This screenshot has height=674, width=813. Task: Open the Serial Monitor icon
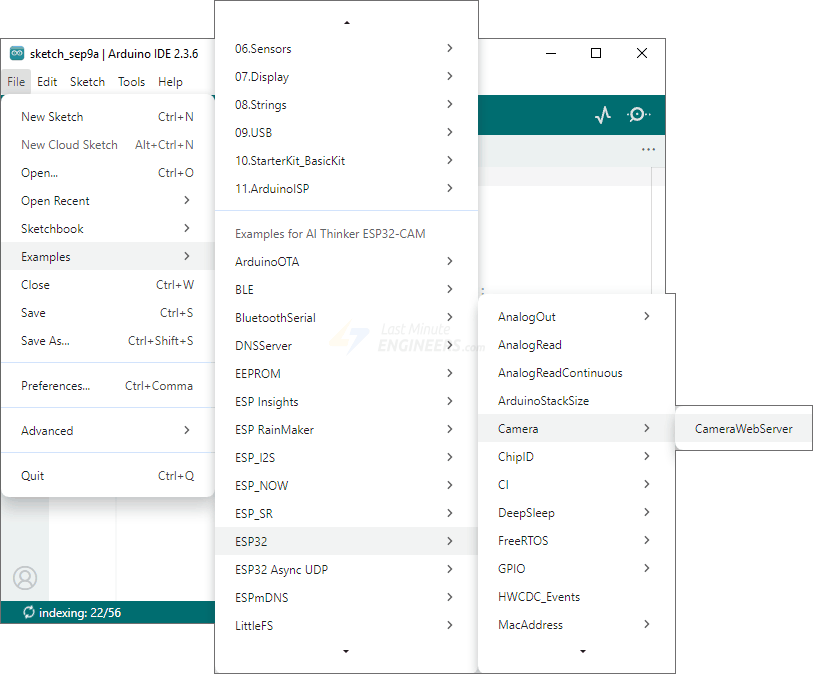[638, 115]
